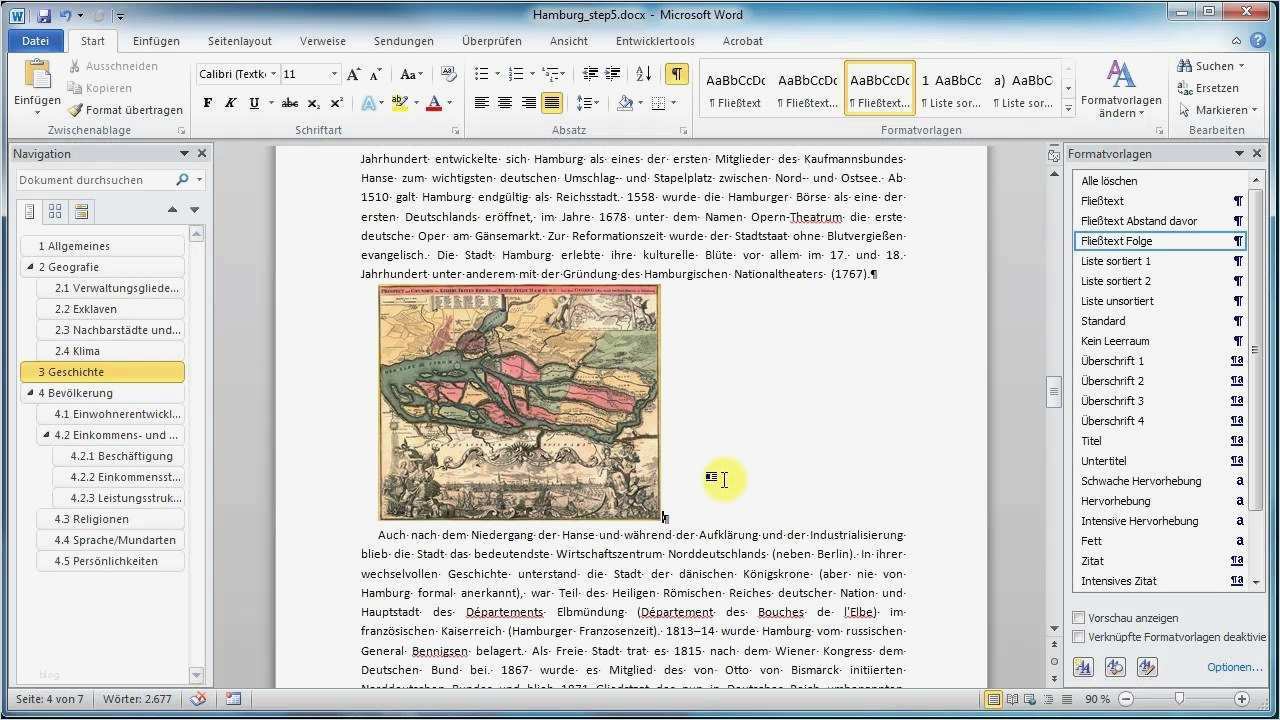Create a new style with Neue Formatvorlage icon

tap(1083, 666)
